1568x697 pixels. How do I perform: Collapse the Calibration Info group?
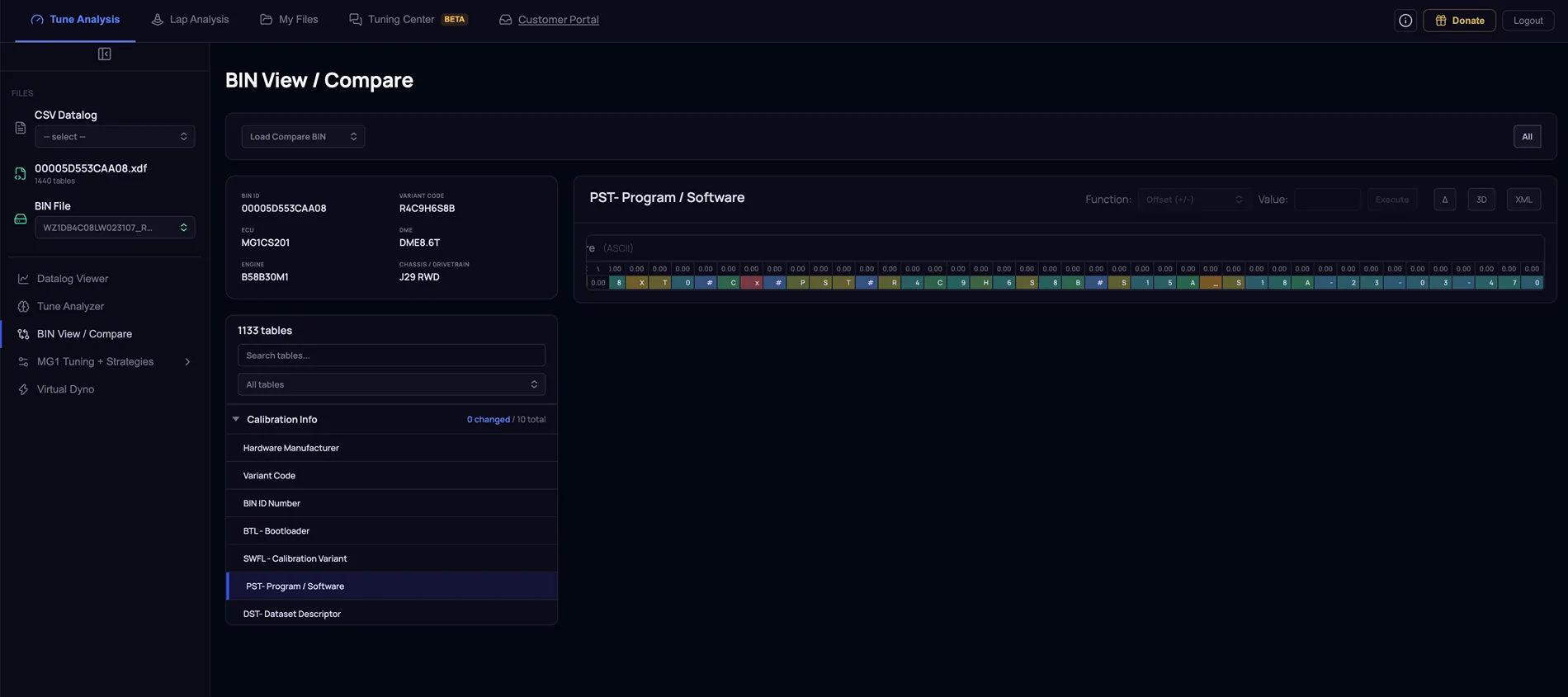236,419
